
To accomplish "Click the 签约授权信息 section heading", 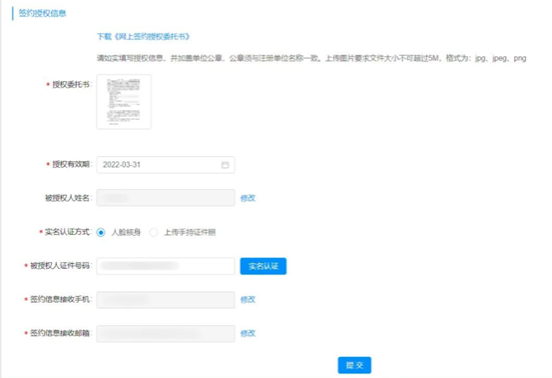I will [42, 13].
